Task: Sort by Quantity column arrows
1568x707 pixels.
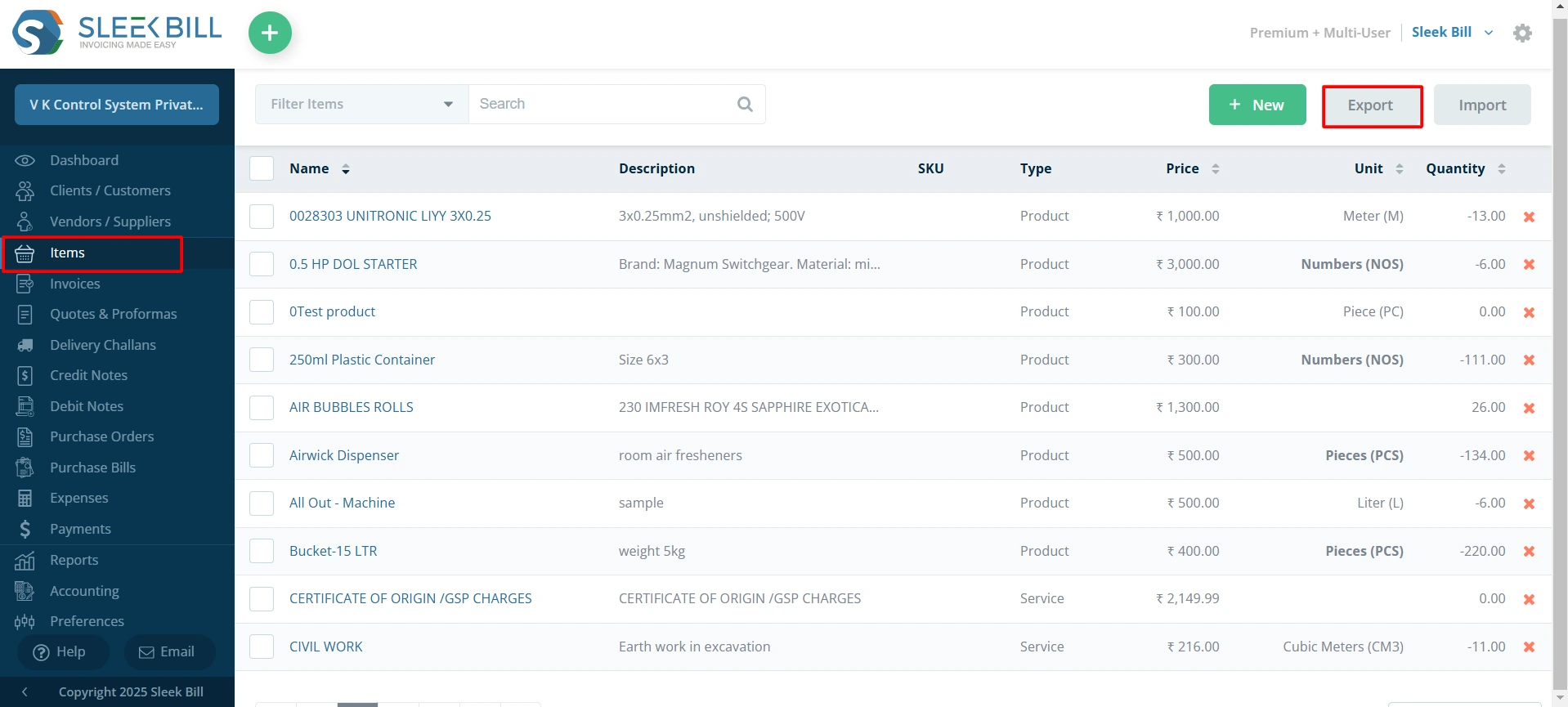Action: coord(1502,169)
